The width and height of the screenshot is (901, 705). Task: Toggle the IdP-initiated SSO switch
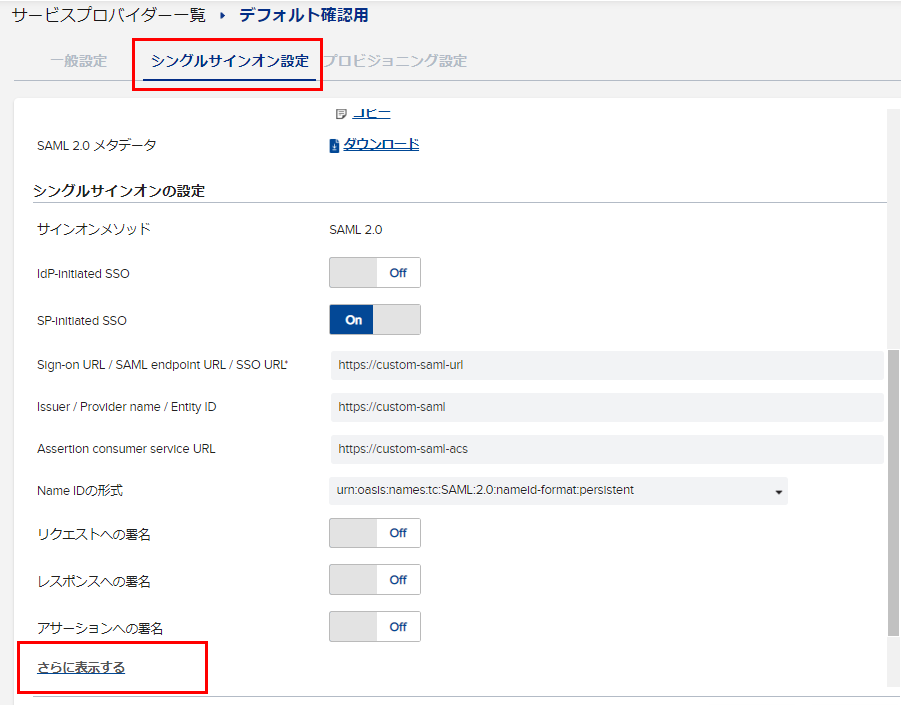[x=375, y=272]
